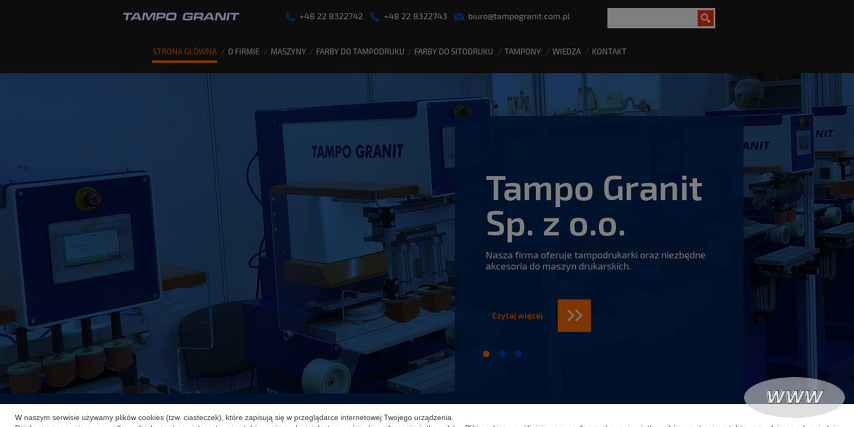Click the orange double-arrow button
Image resolution: width=854 pixels, height=427 pixels.
point(574,315)
